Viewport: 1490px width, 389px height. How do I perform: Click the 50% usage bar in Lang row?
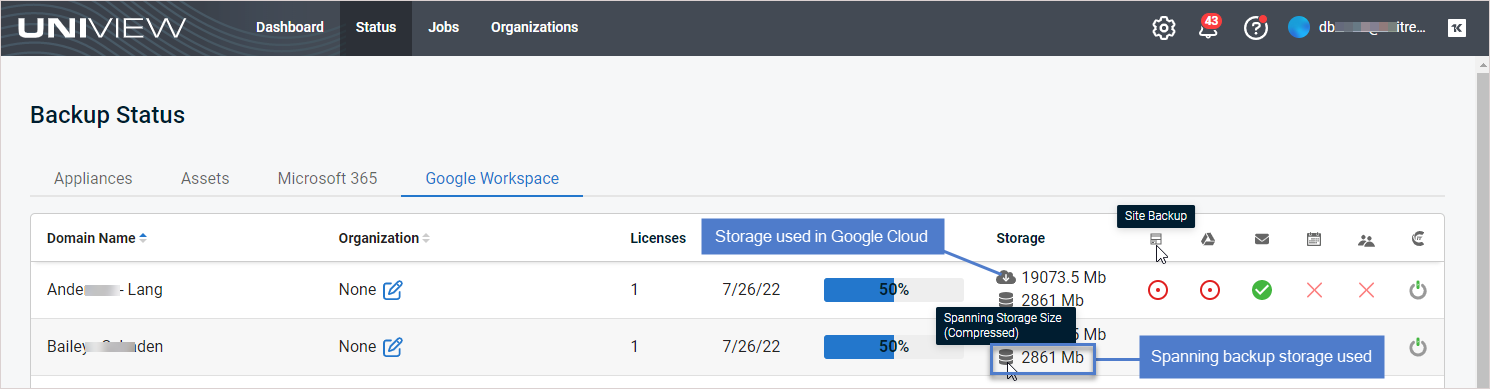click(893, 290)
